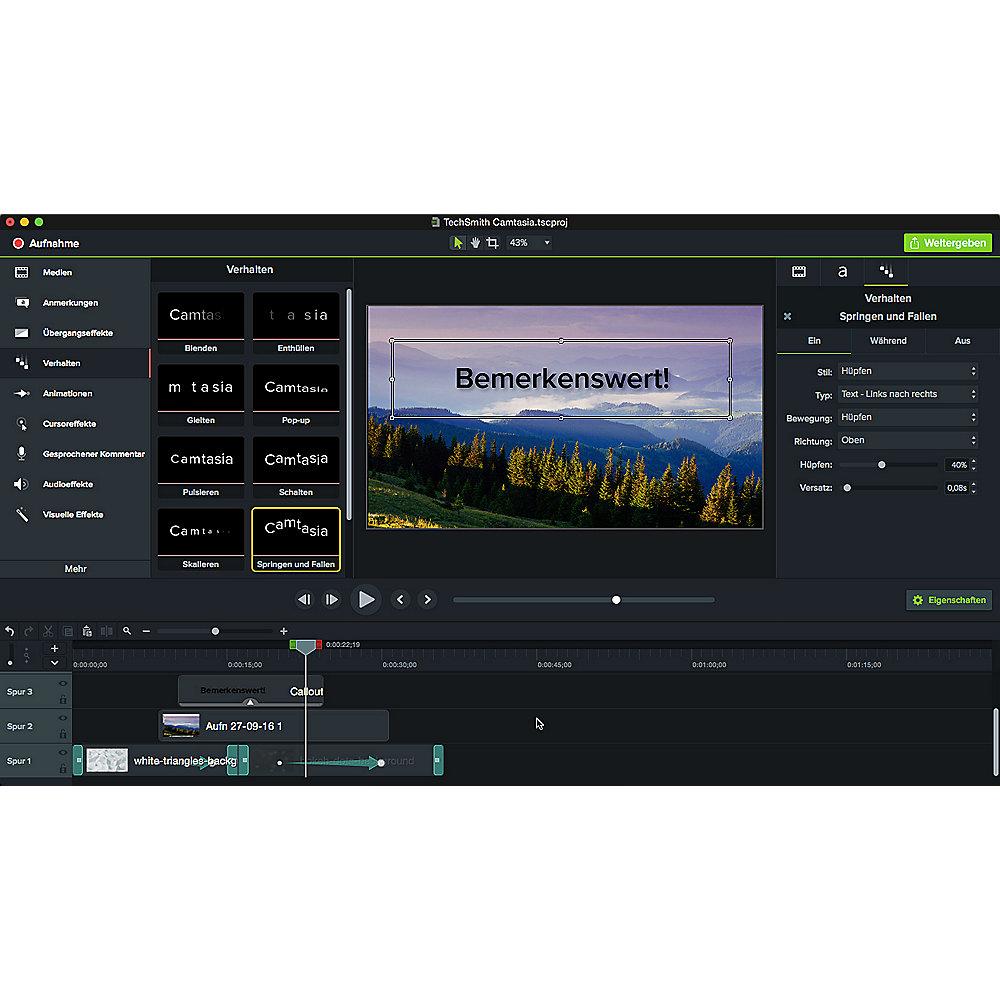1000x1000 pixels.
Task: Hide Spur 1 using eye icon
Action: point(63,753)
